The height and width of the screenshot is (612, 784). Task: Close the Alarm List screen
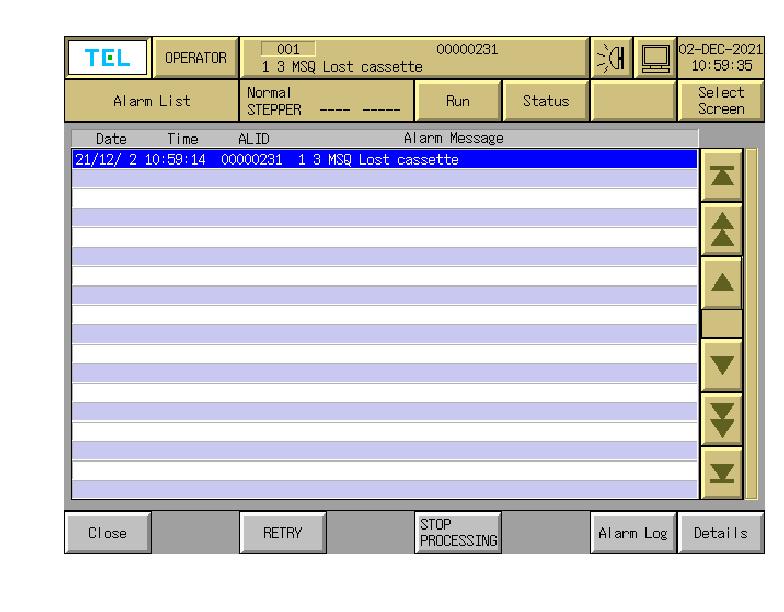point(107,533)
